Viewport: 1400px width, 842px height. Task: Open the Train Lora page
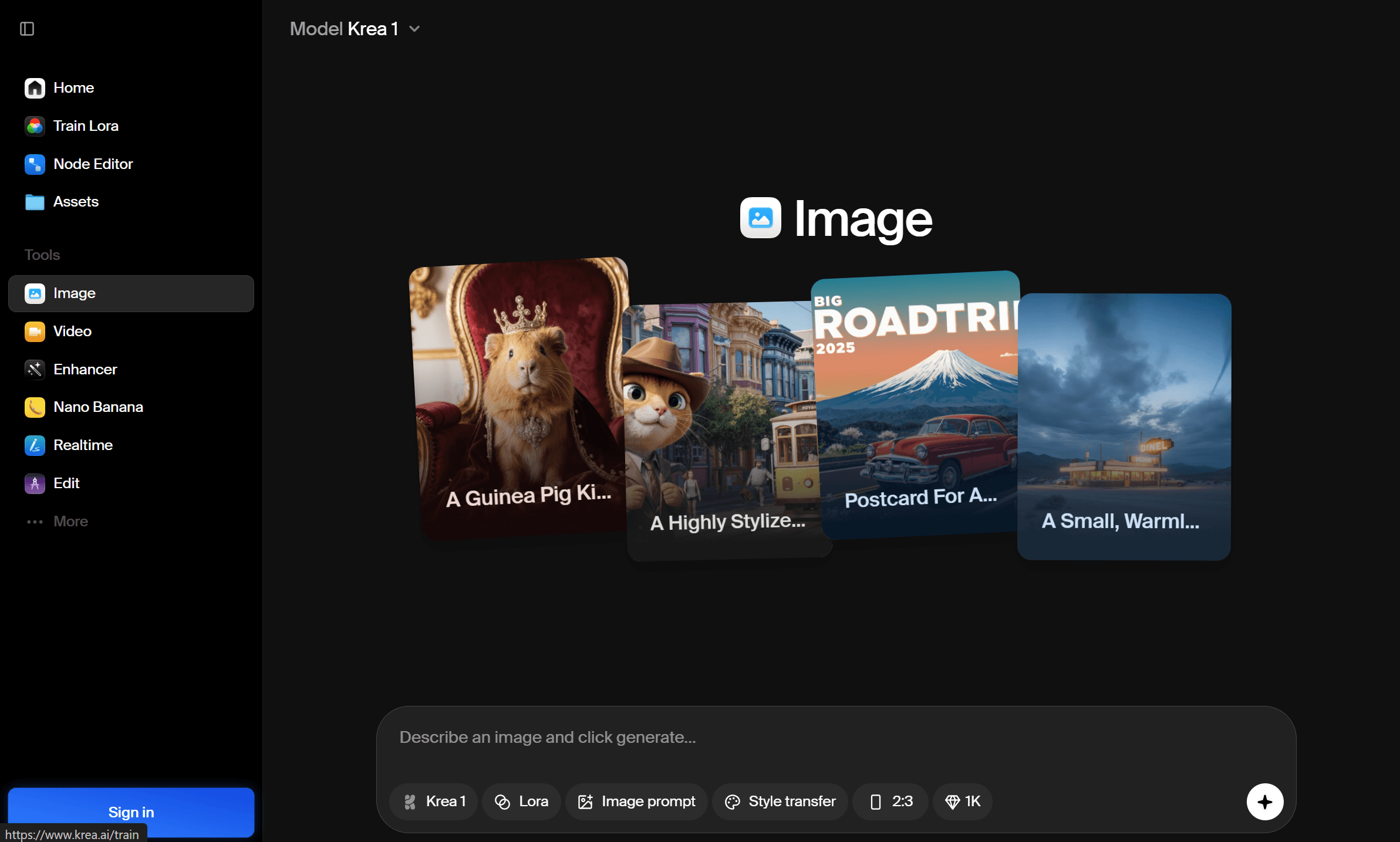[x=131, y=126]
